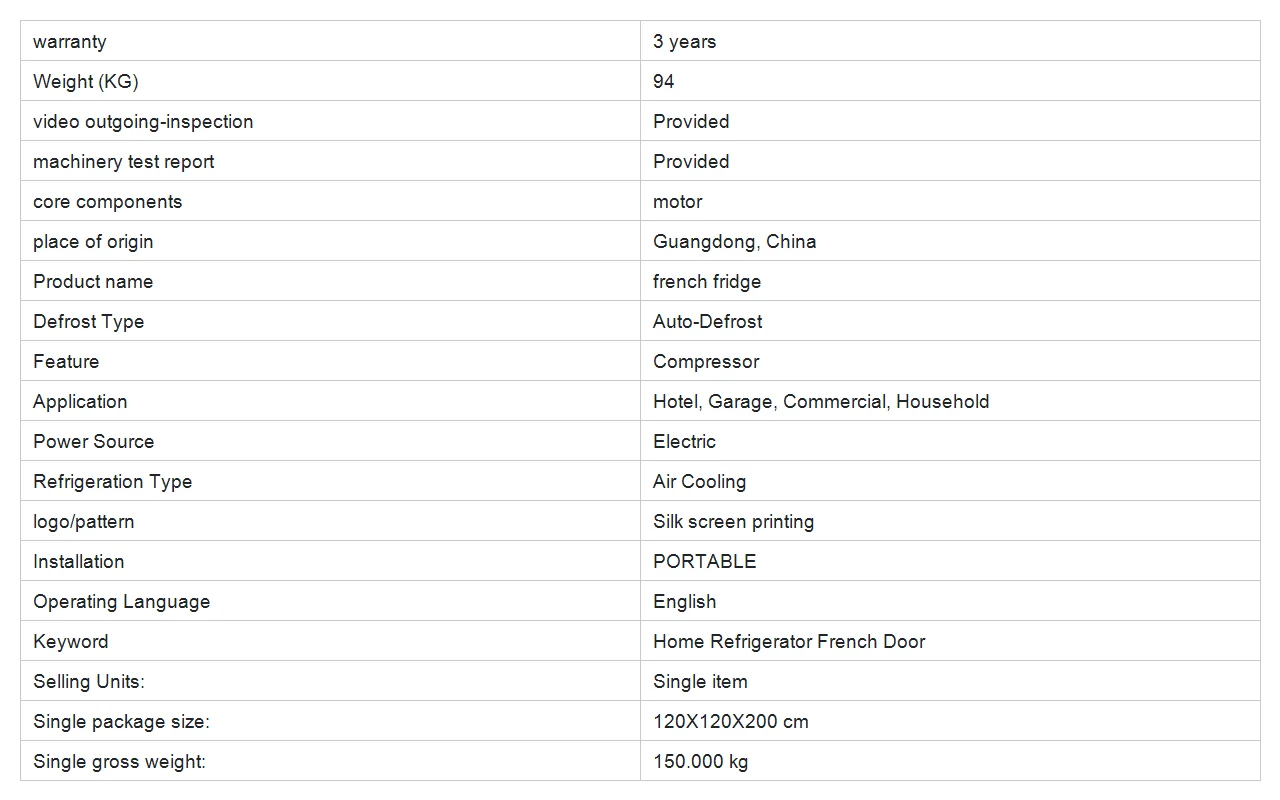Viewport: 1280px width, 800px height.
Task: Select the "video outgoing-inspection" label
Action: tap(143, 121)
